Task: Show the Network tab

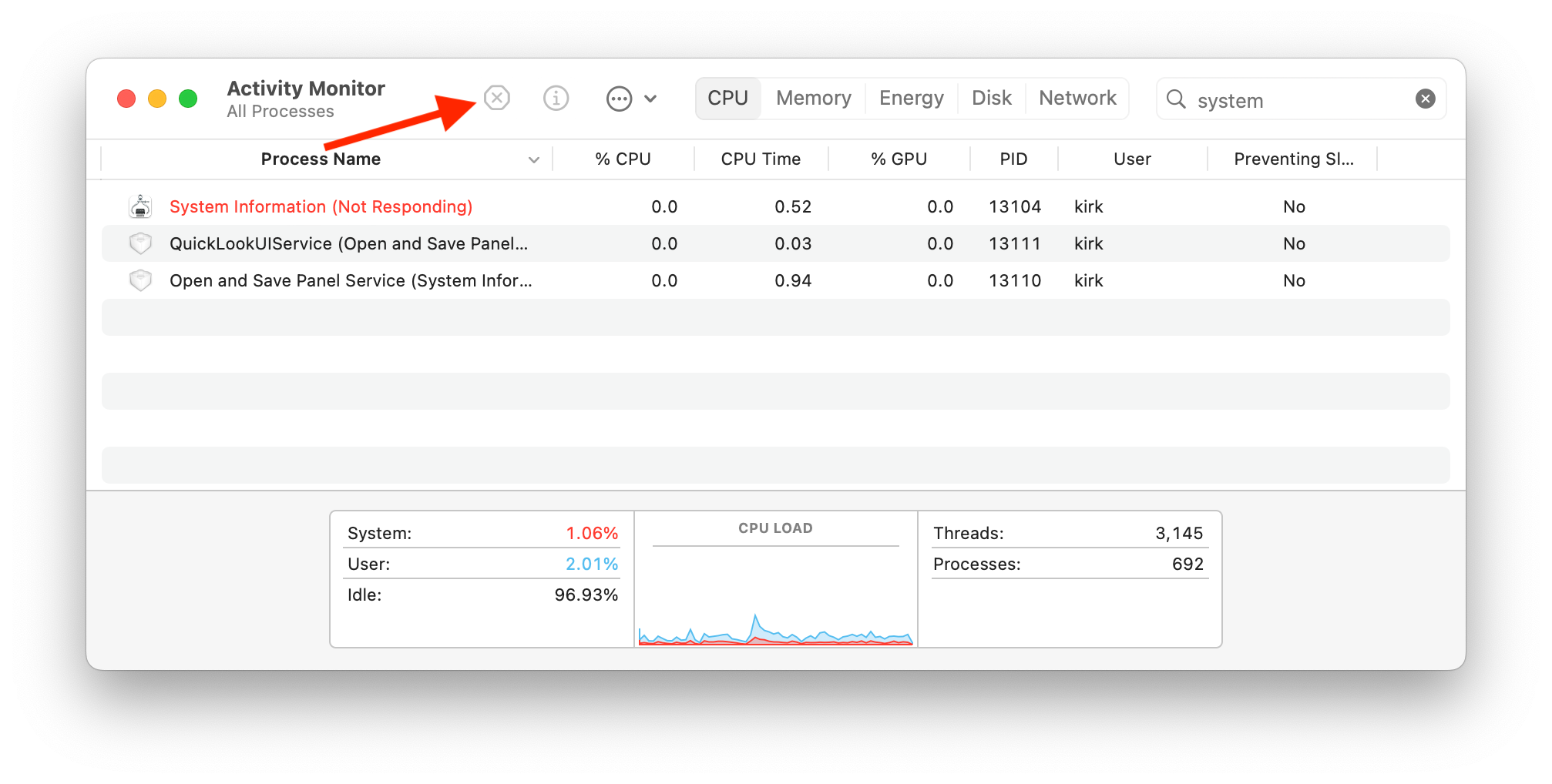Action: click(x=1077, y=99)
